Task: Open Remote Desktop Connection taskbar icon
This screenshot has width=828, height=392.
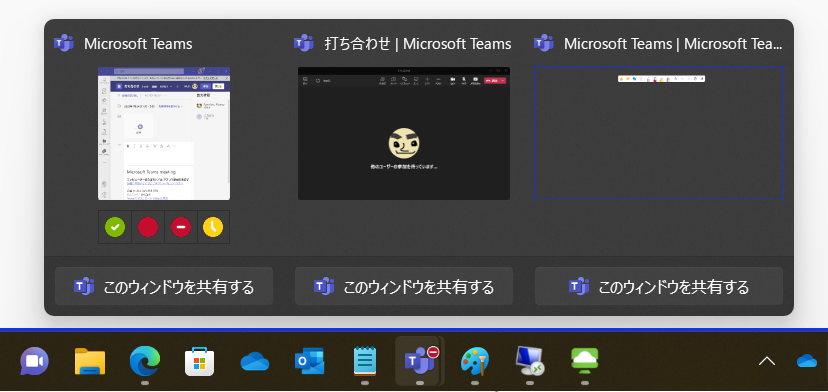Action: (x=530, y=362)
